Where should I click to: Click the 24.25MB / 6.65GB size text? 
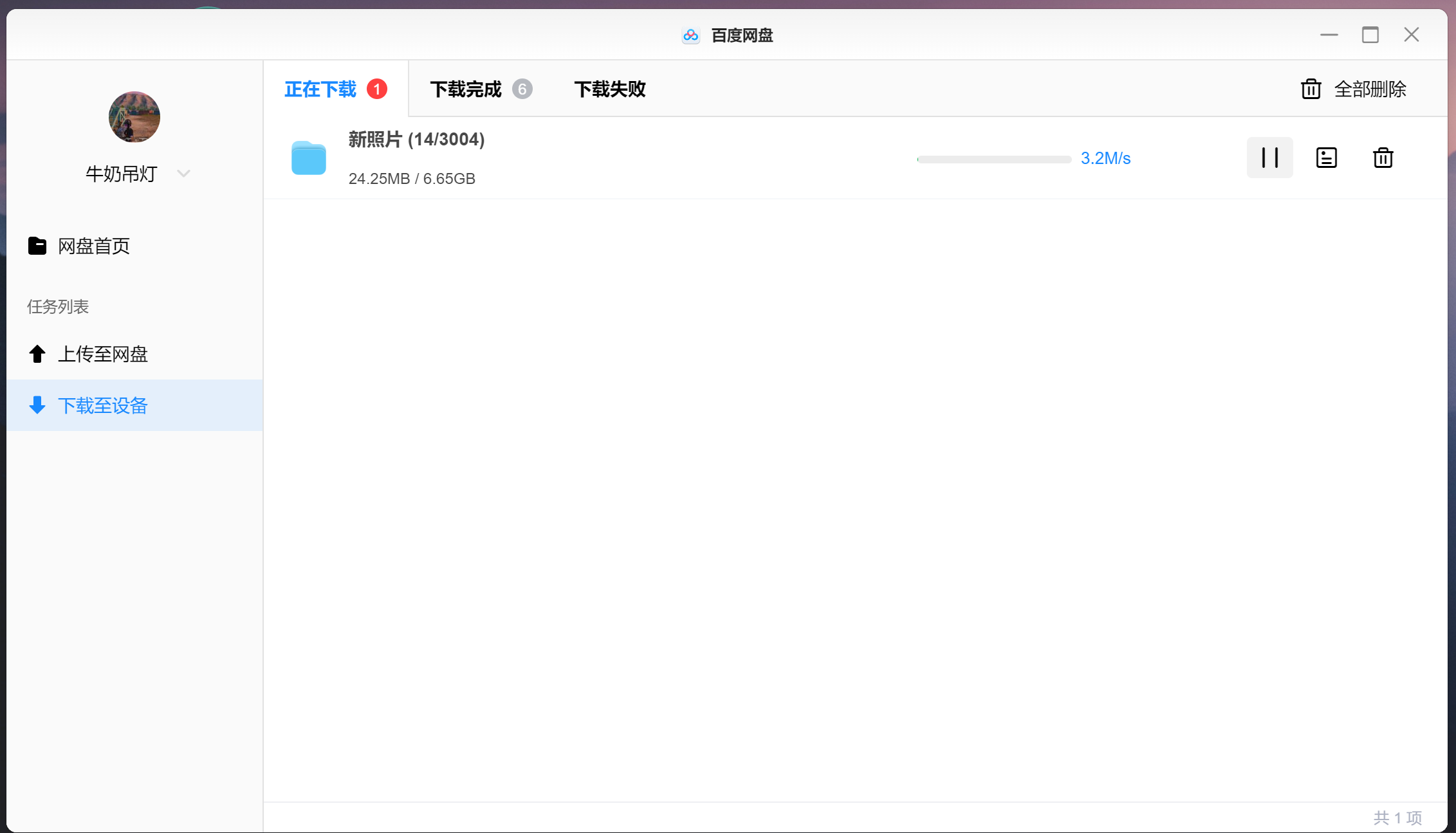(x=412, y=179)
